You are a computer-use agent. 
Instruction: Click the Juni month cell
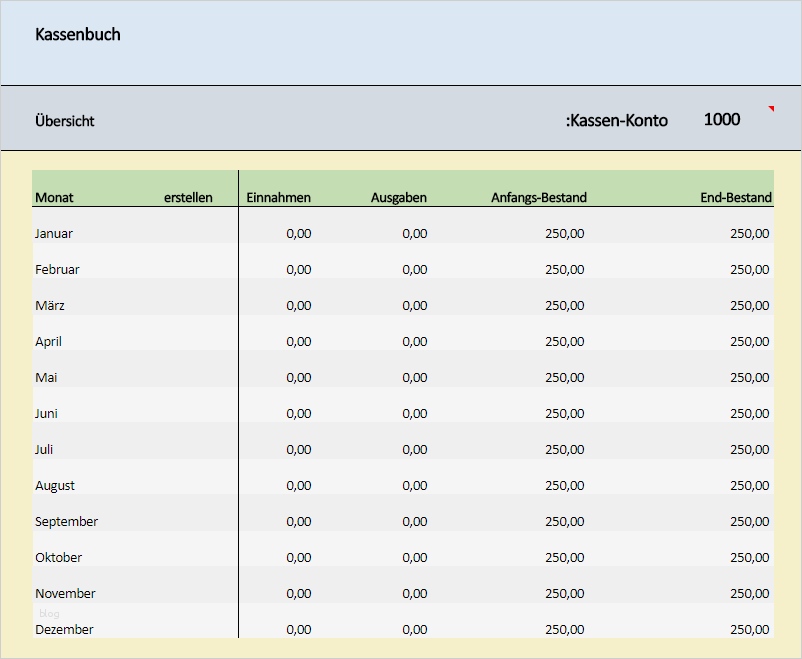tap(49, 413)
